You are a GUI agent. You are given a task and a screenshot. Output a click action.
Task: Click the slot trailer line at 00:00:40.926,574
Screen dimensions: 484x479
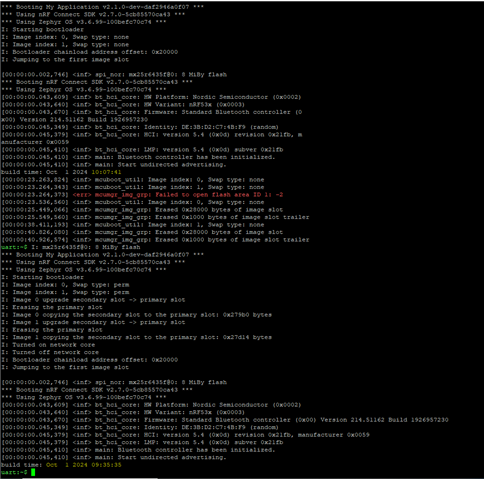point(155,240)
